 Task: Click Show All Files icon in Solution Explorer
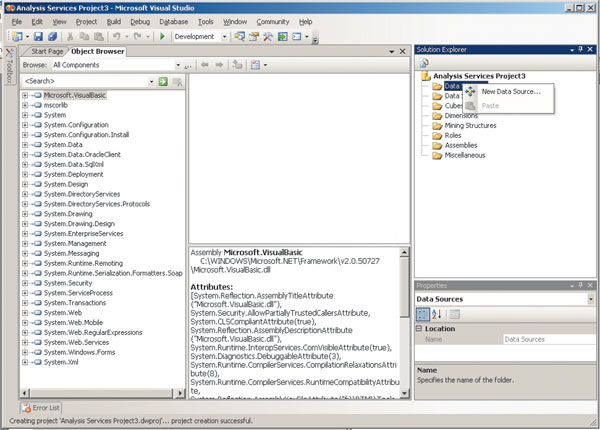coord(424,63)
